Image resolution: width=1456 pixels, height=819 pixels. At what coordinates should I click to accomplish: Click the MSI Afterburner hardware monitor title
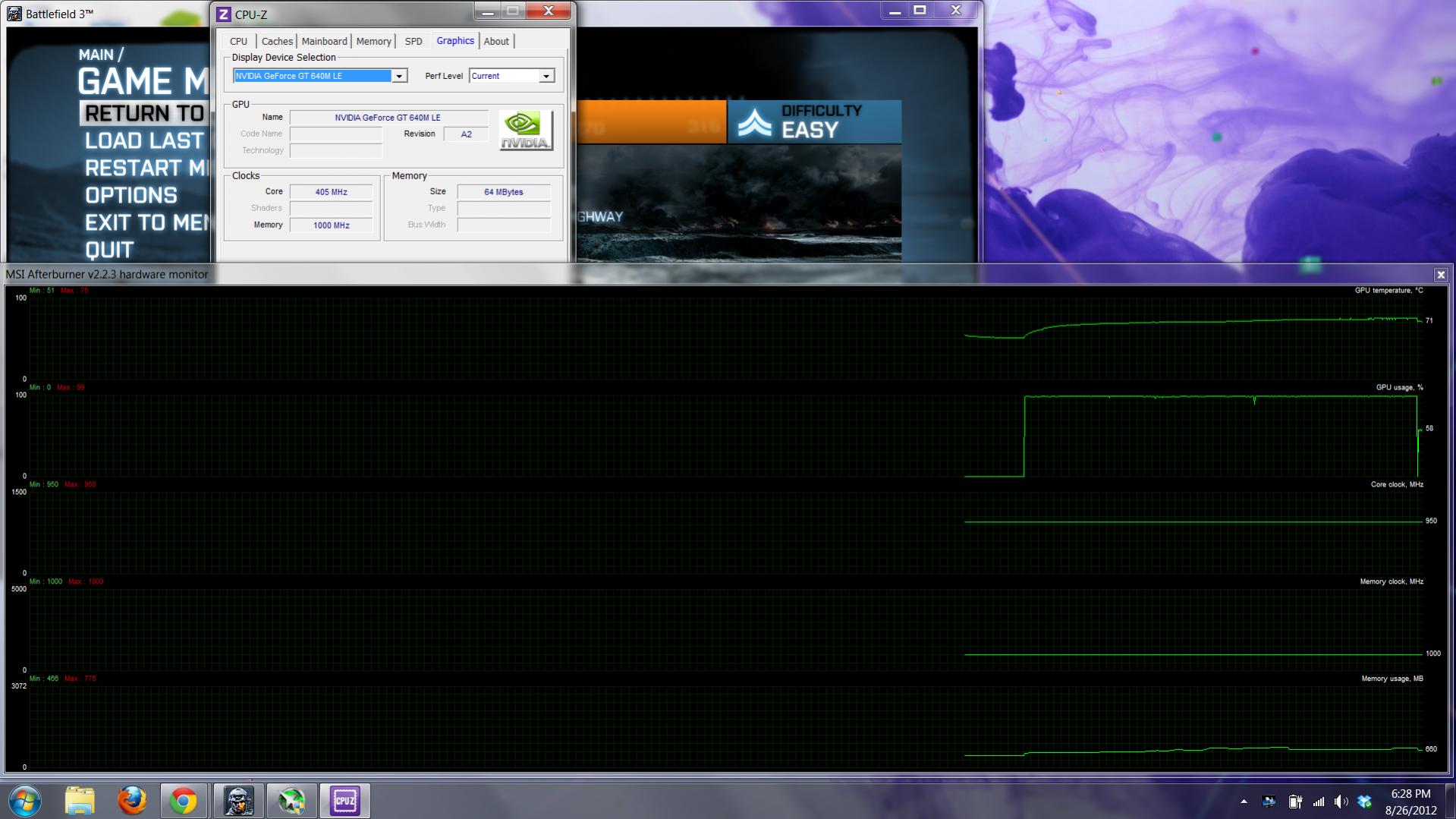click(x=107, y=275)
